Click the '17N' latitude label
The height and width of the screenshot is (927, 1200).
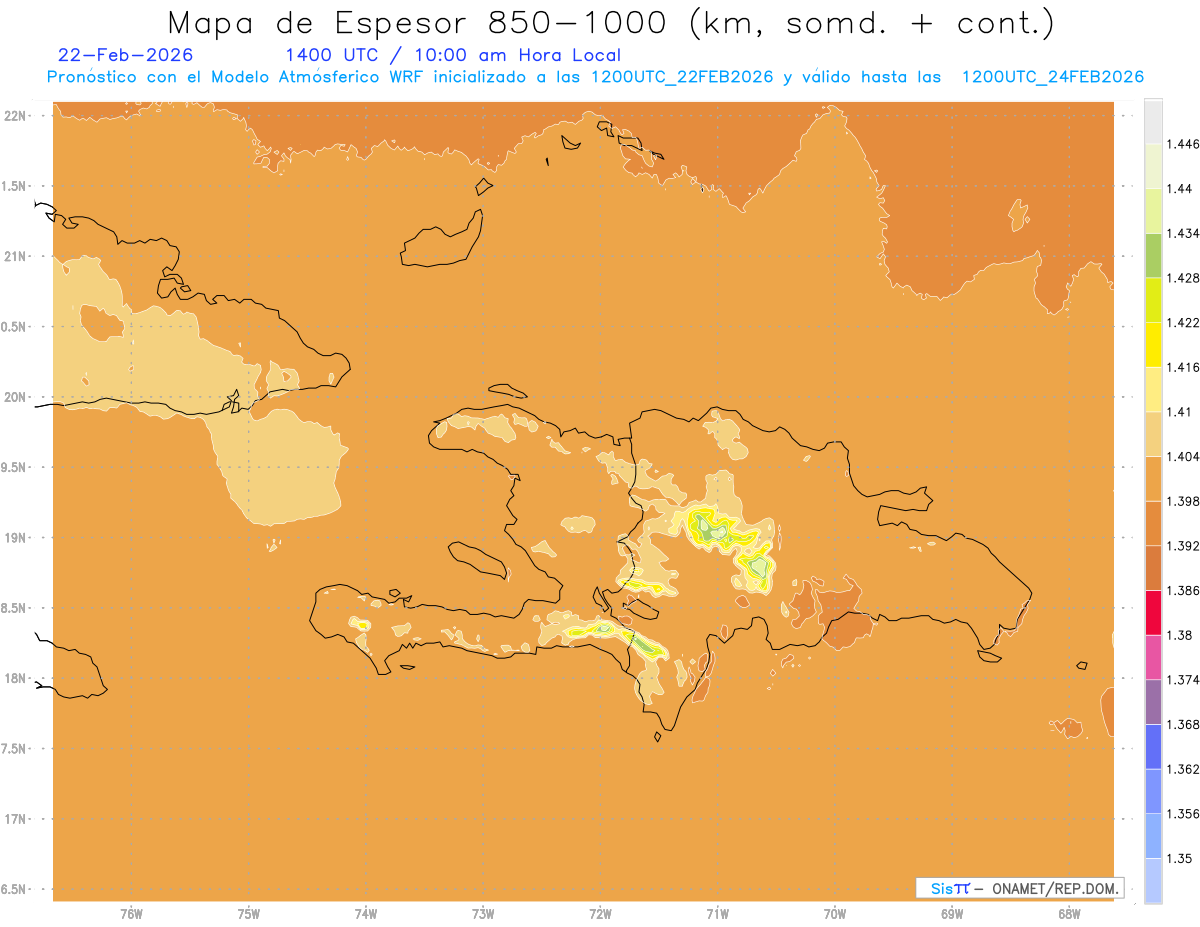(x=17, y=819)
